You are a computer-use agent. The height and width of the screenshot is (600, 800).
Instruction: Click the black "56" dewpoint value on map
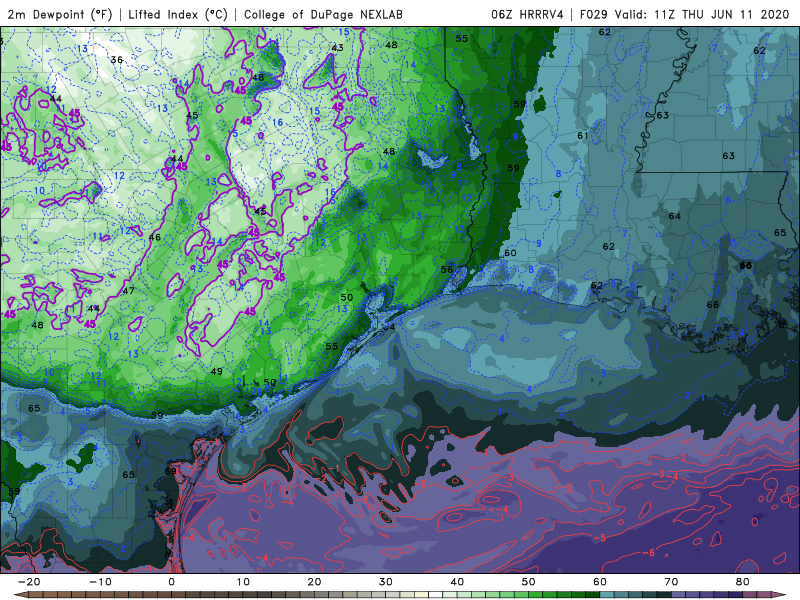[x=446, y=269]
